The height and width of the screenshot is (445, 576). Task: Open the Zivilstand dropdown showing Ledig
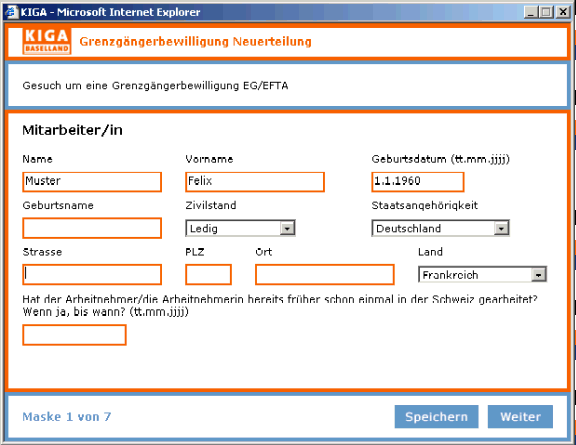click(x=240, y=228)
